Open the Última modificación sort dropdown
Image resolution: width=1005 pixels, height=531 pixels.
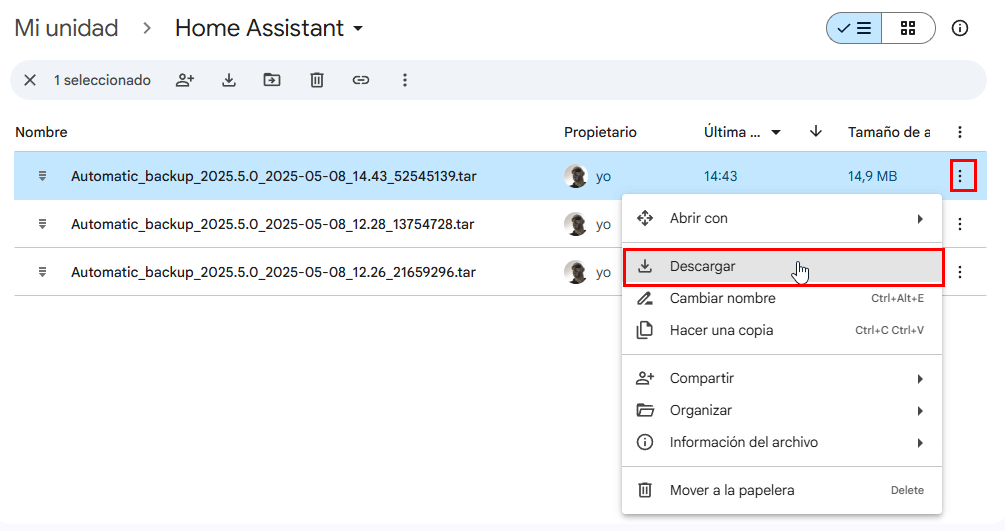tap(775, 132)
